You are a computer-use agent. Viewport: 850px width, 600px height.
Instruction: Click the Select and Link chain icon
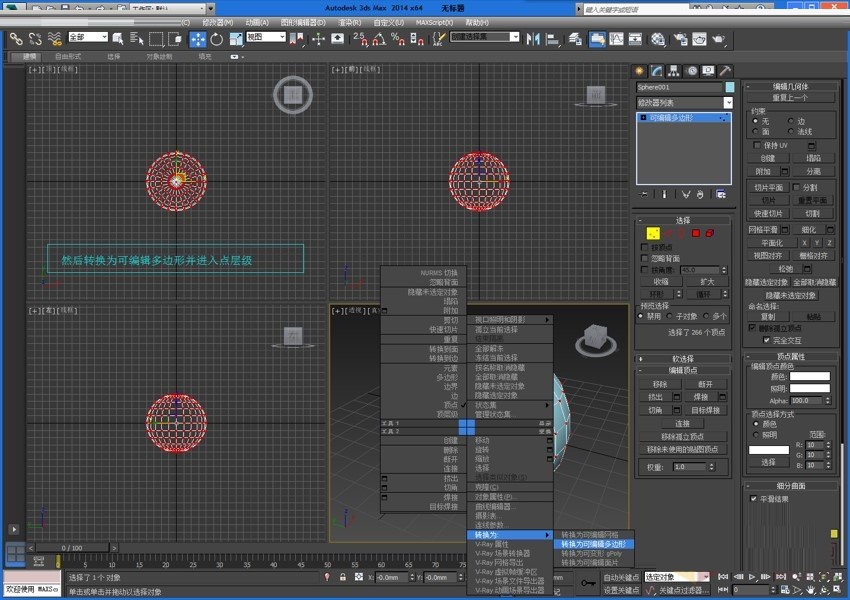pyautogui.click(x=16, y=38)
